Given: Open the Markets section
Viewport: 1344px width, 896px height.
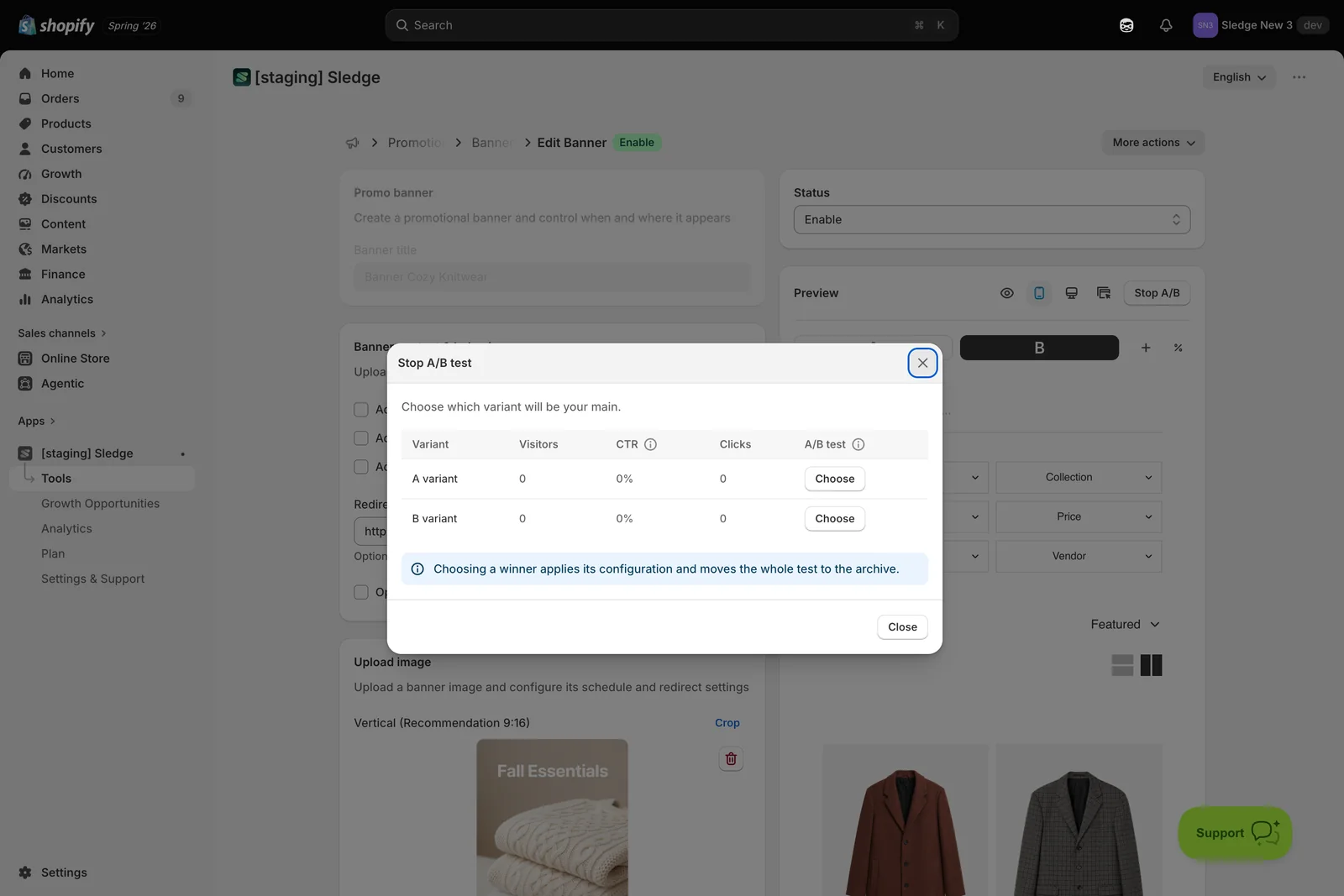Looking at the screenshot, I should 64,250.
